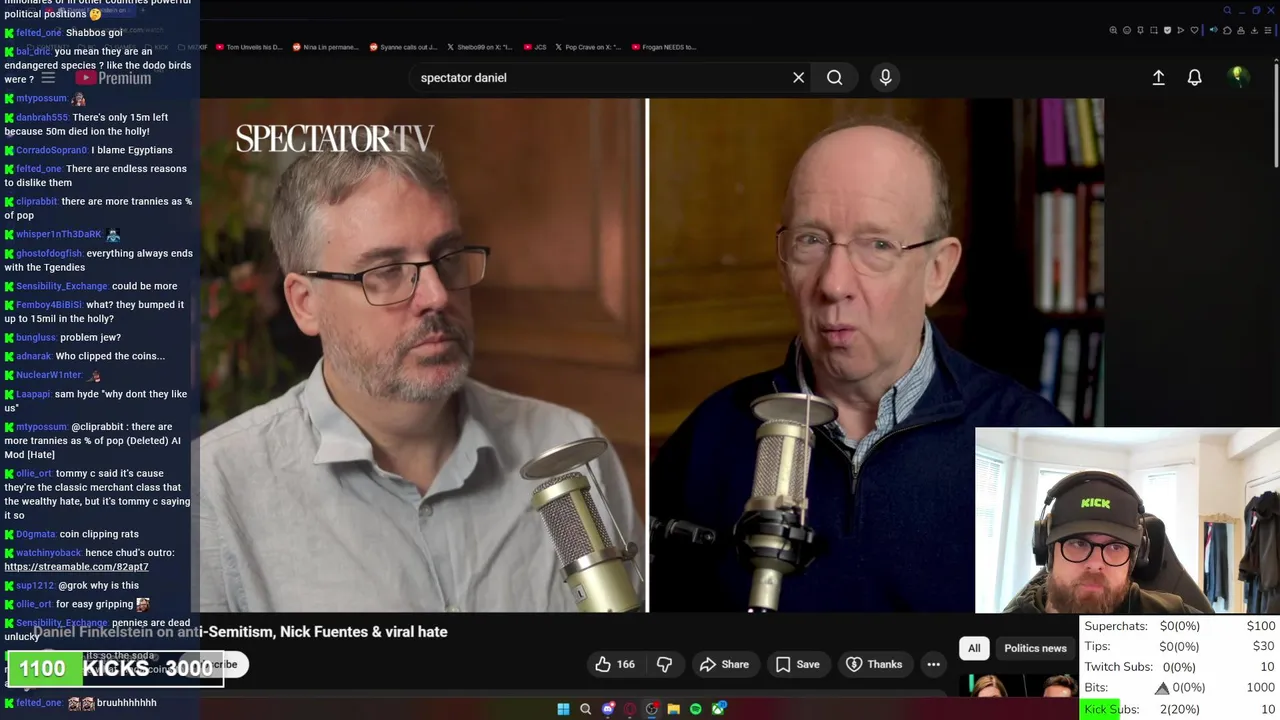
Task: Open the browser profile person icon
Action: [x=1241, y=30]
